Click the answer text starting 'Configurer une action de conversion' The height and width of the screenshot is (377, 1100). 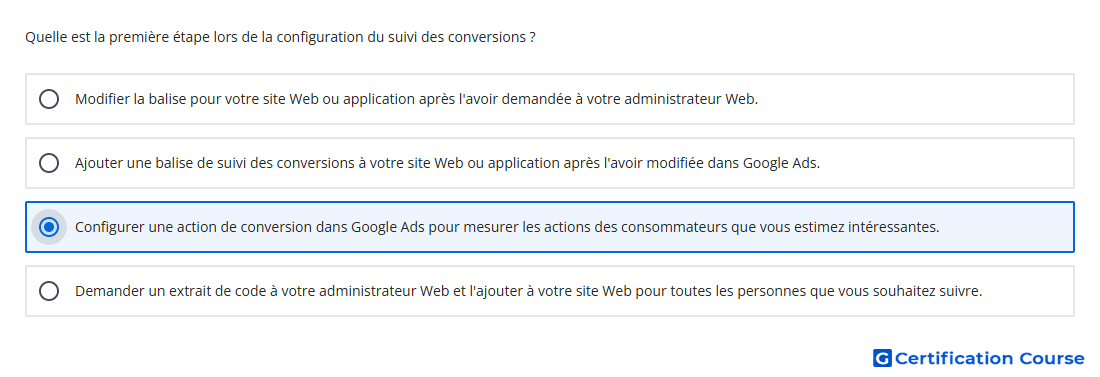507,227
